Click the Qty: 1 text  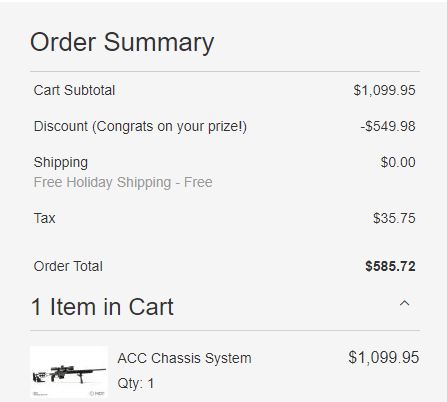pos(136,383)
